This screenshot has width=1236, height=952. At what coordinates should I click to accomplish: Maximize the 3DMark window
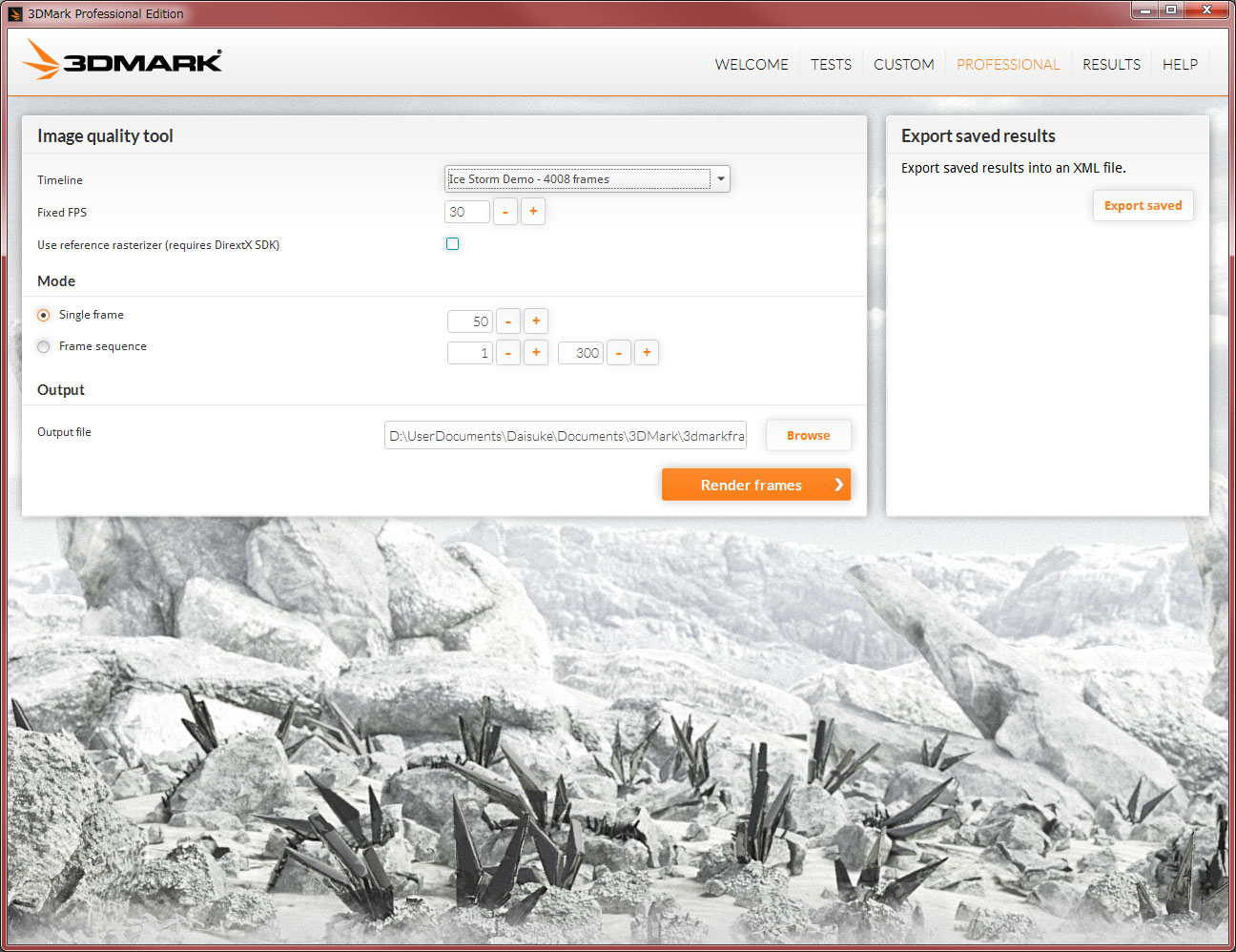click(x=1171, y=10)
